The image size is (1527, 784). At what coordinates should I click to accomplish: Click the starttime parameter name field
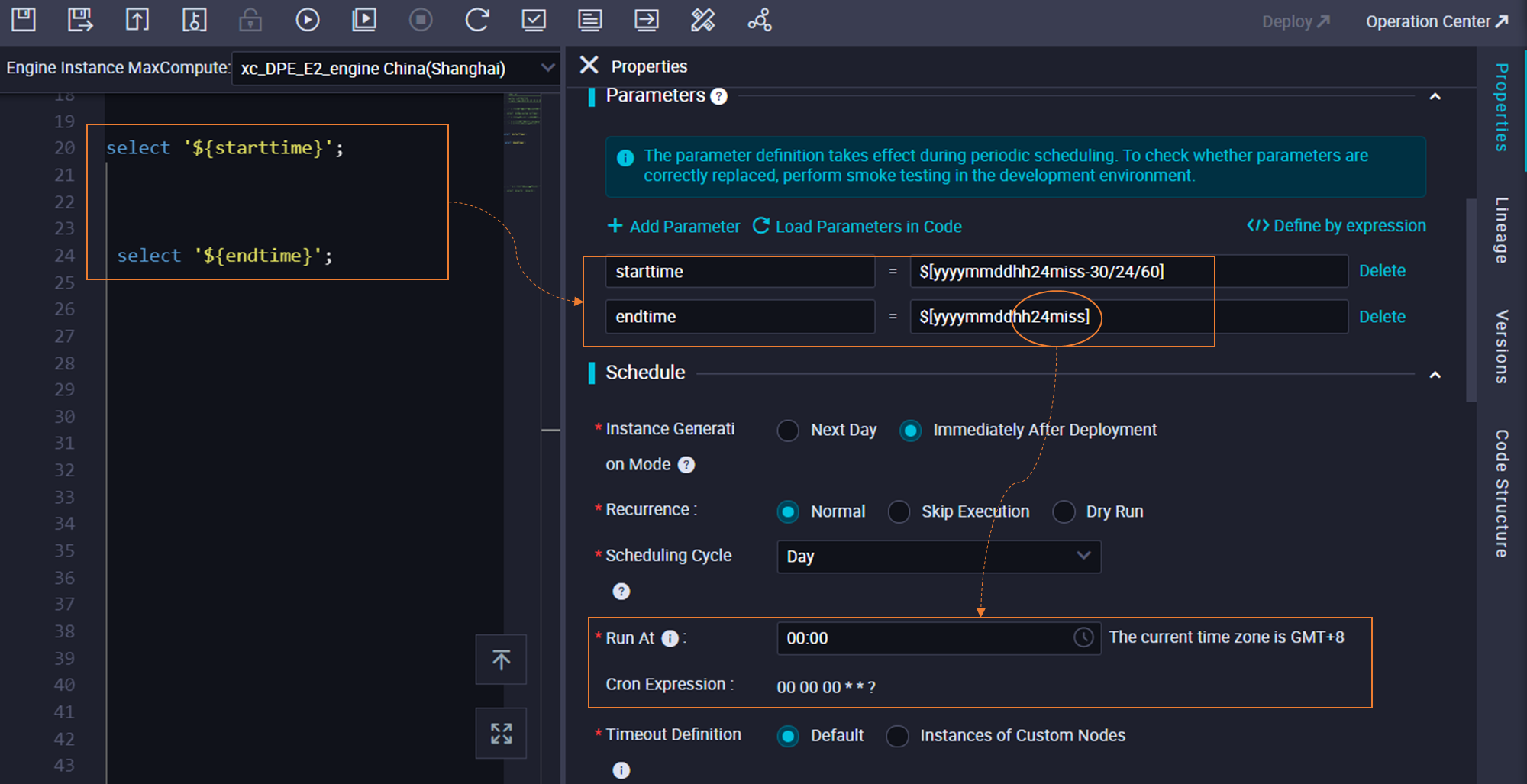(740, 272)
